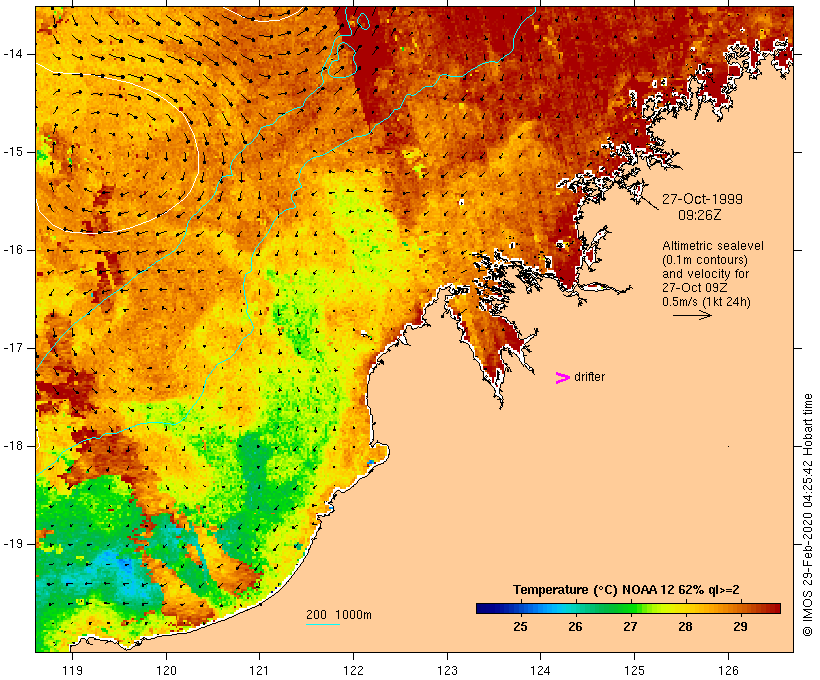Click longitude label 124 on bottom axis
This screenshot has width=820, height=680.
[540, 670]
